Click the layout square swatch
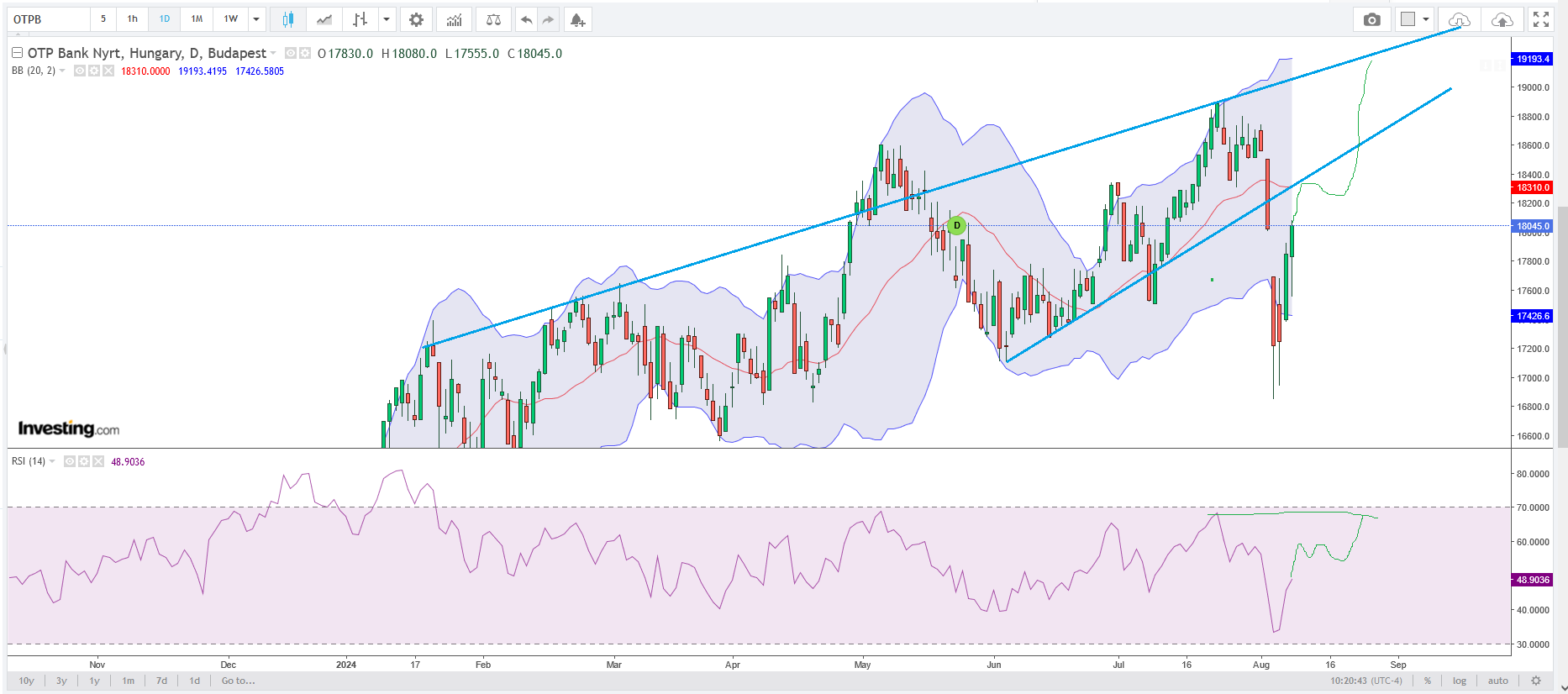The height and width of the screenshot is (694, 1568). click(x=1408, y=19)
